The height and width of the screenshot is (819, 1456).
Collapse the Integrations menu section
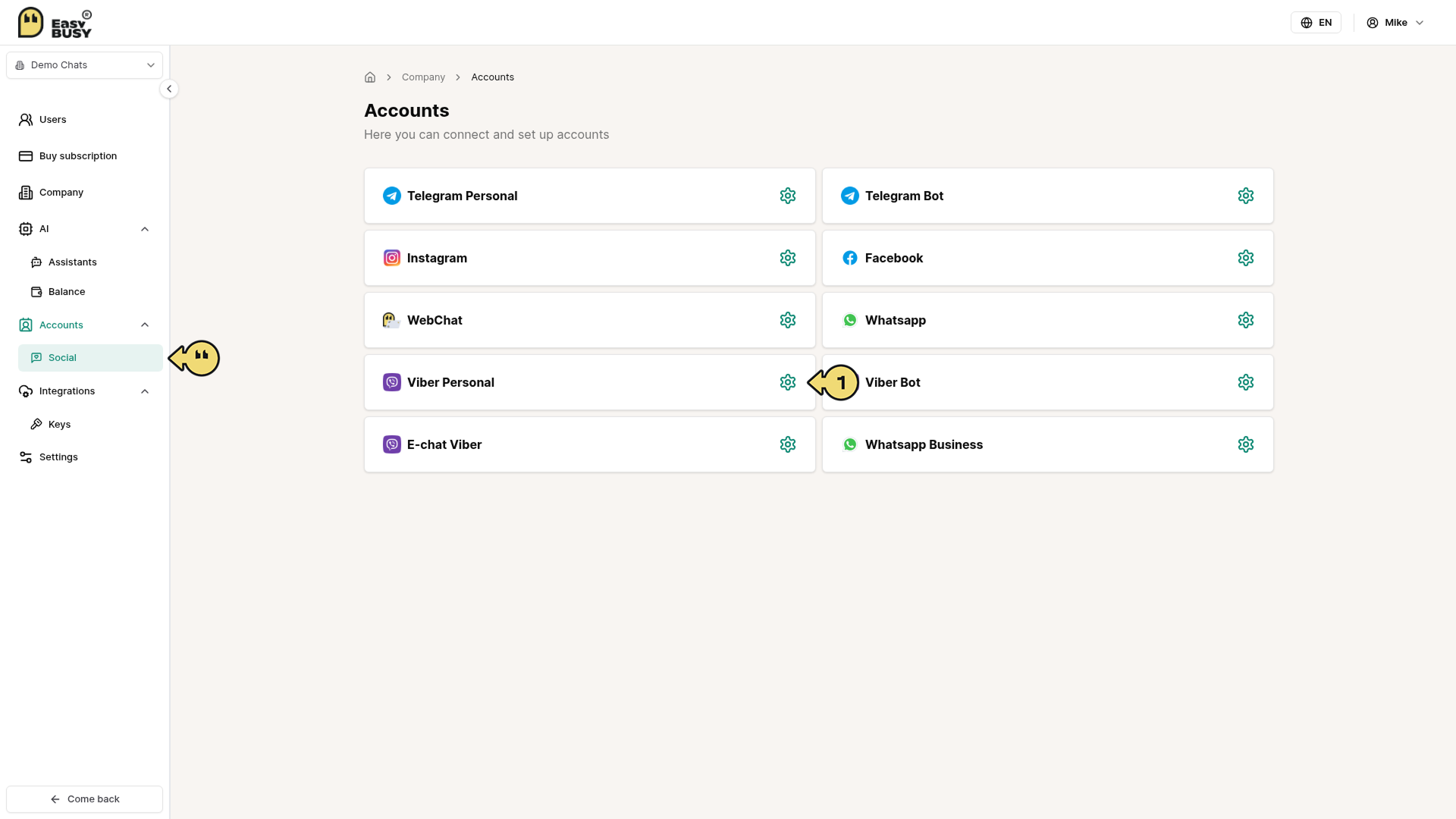coord(145,391)
